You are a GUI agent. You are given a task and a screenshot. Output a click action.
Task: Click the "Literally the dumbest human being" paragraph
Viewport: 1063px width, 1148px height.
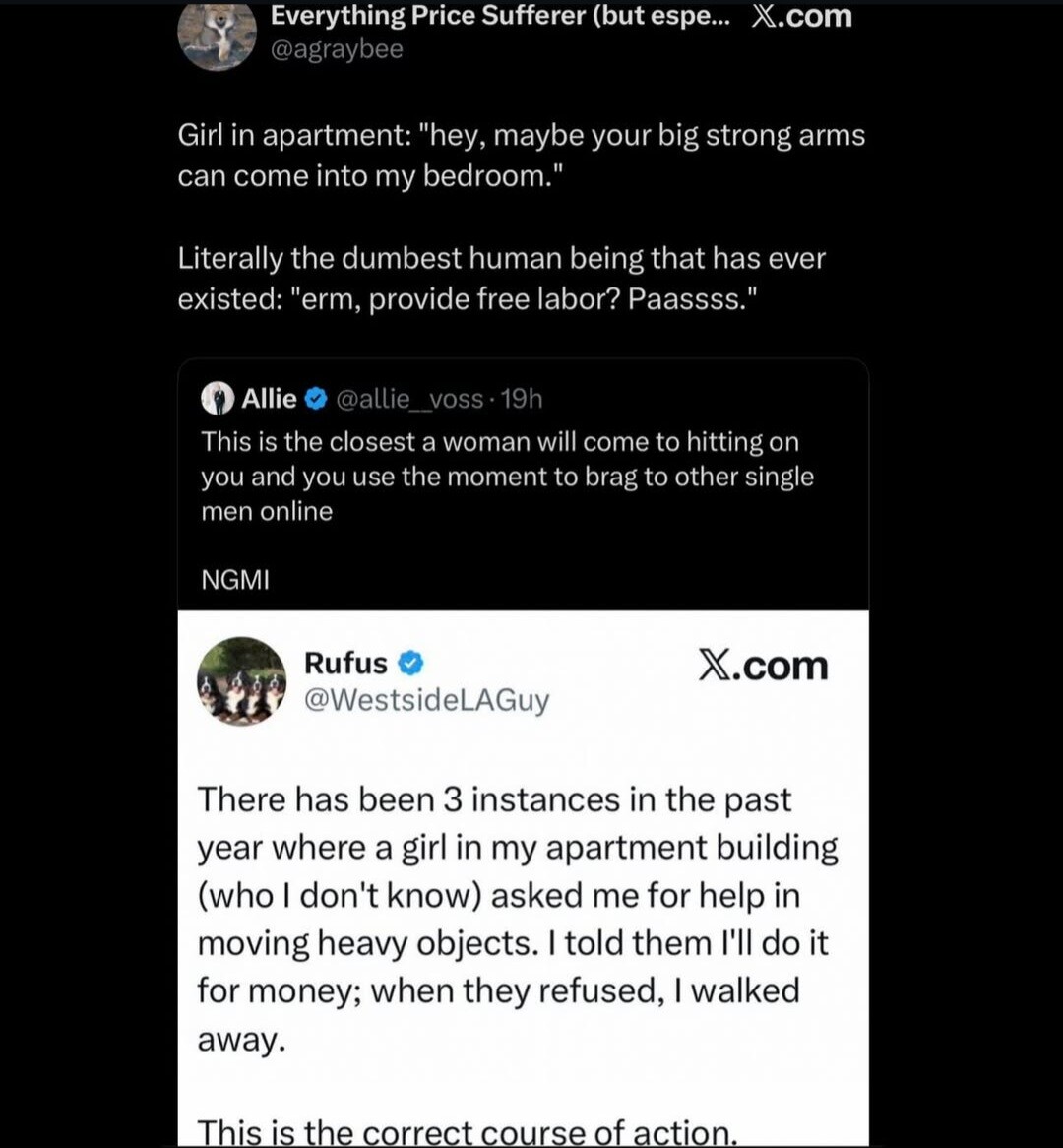(501, 278)
